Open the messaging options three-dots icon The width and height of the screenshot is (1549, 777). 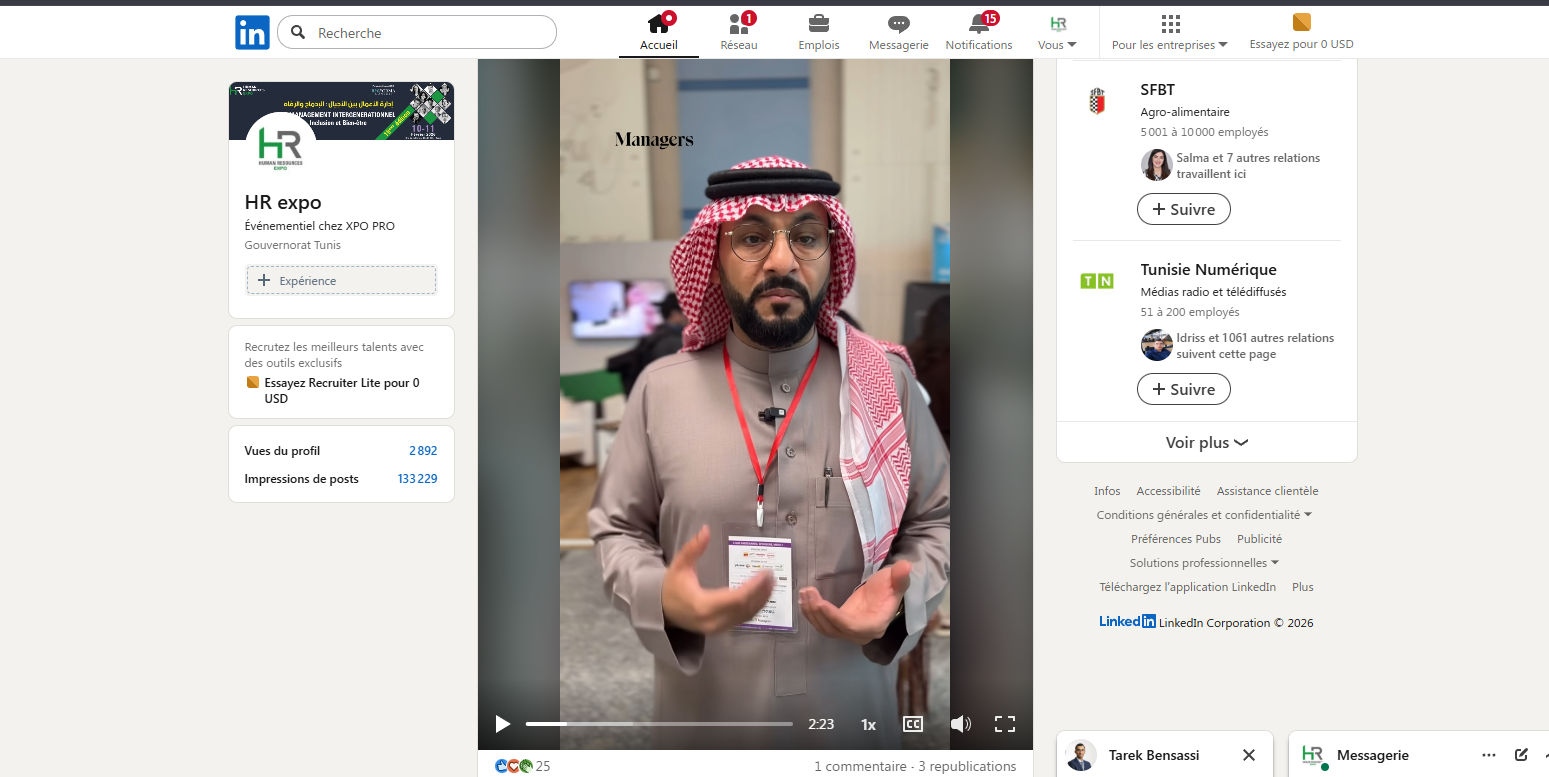pyautogui.click(x=1489, y=755)
